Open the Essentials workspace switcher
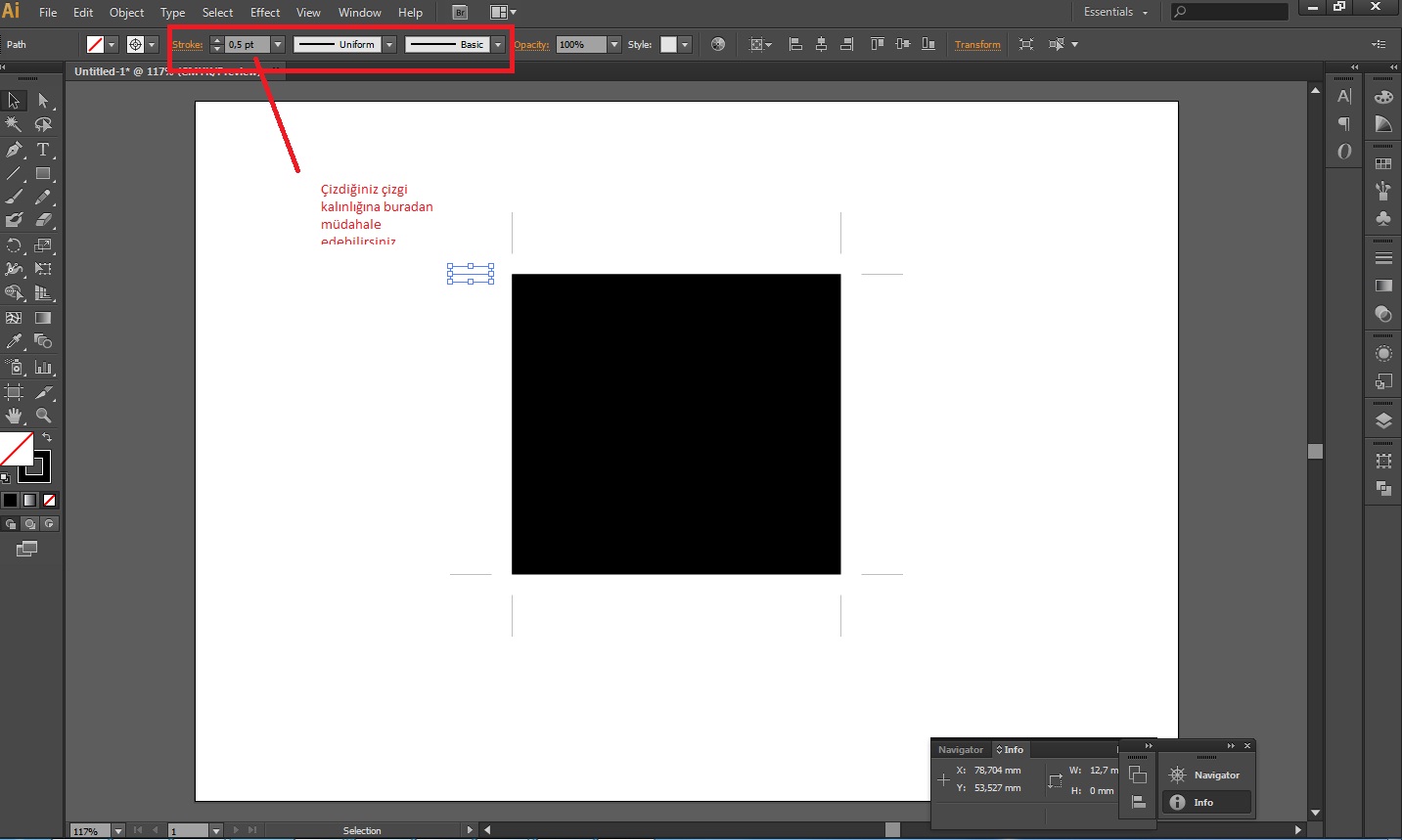 click(x=1115, y=12)
